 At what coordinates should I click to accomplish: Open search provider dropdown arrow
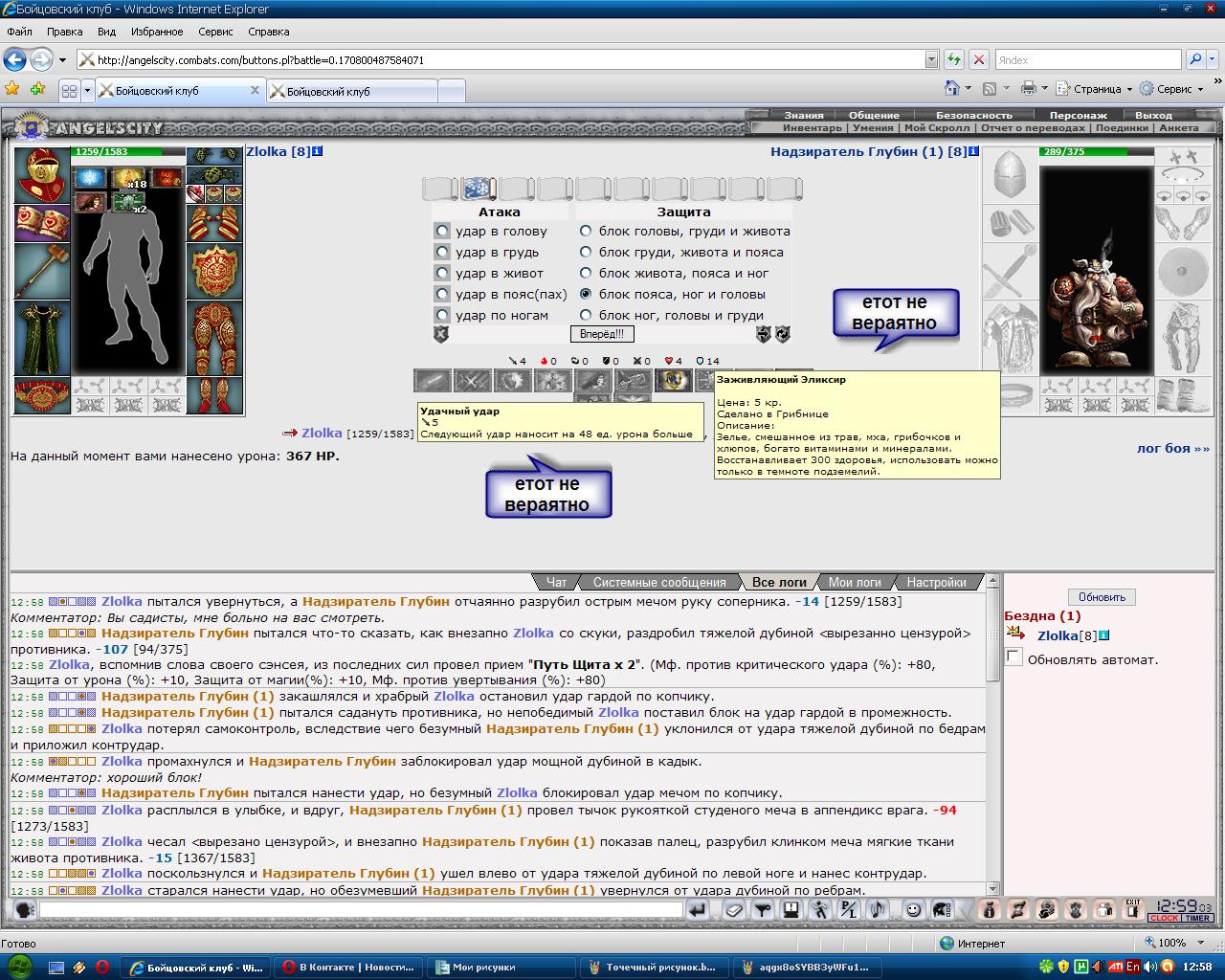(1213, 59)
